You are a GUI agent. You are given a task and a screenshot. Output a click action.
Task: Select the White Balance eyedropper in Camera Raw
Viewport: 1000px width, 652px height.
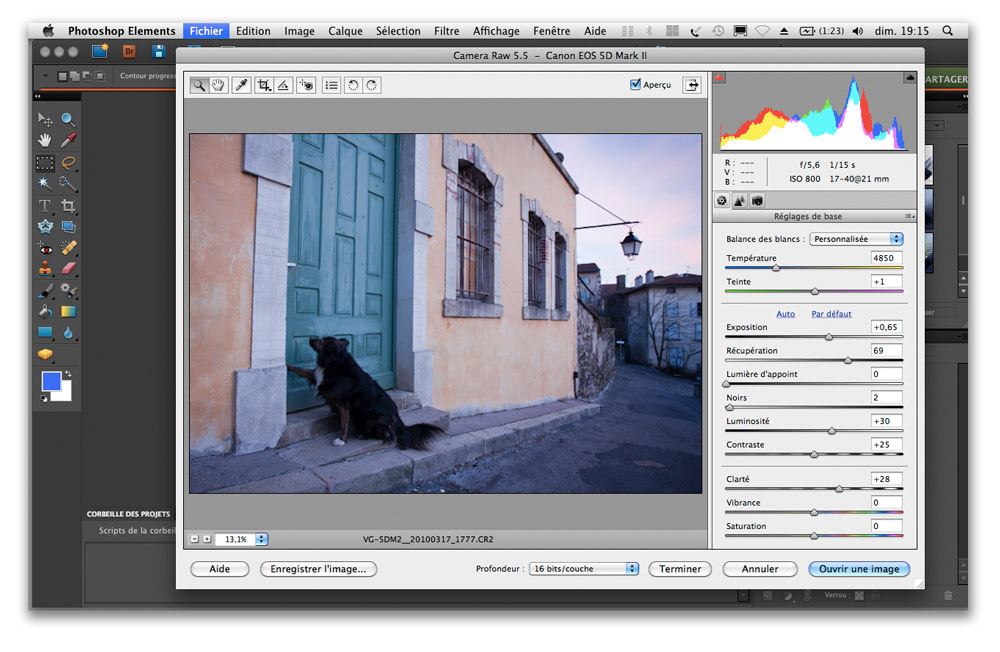point(242,85)
